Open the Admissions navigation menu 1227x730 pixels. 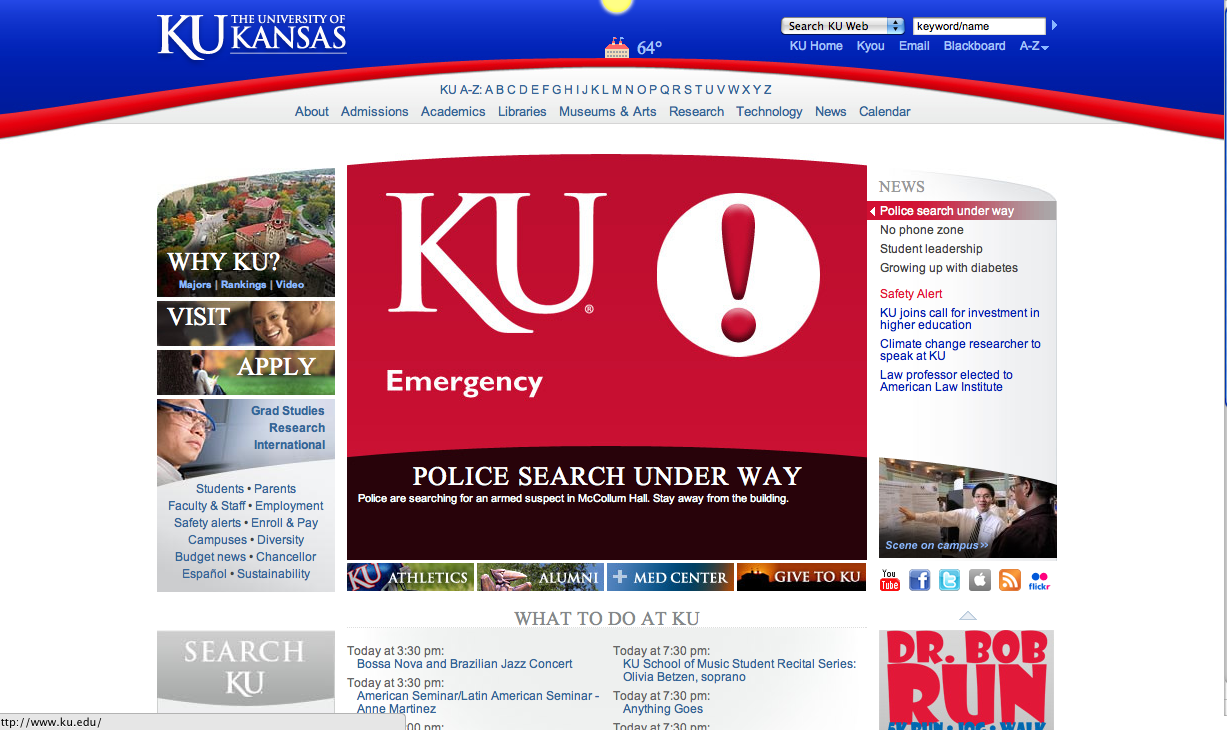click(375, 112)
